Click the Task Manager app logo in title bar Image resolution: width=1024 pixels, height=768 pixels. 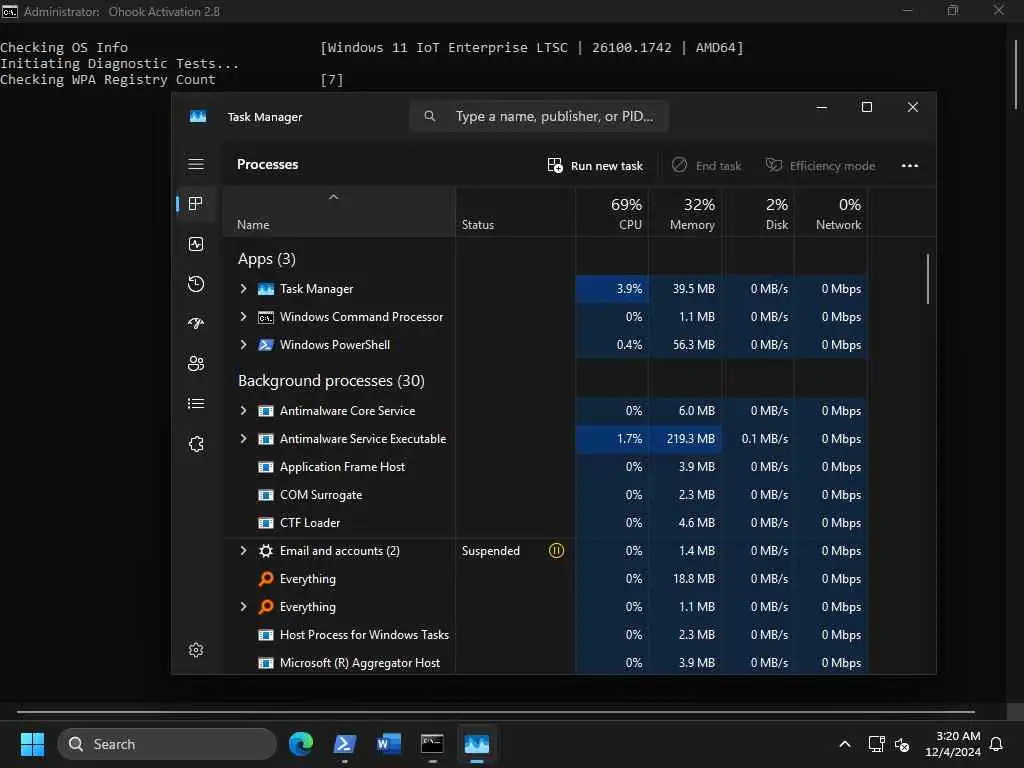tap(198, 116)
